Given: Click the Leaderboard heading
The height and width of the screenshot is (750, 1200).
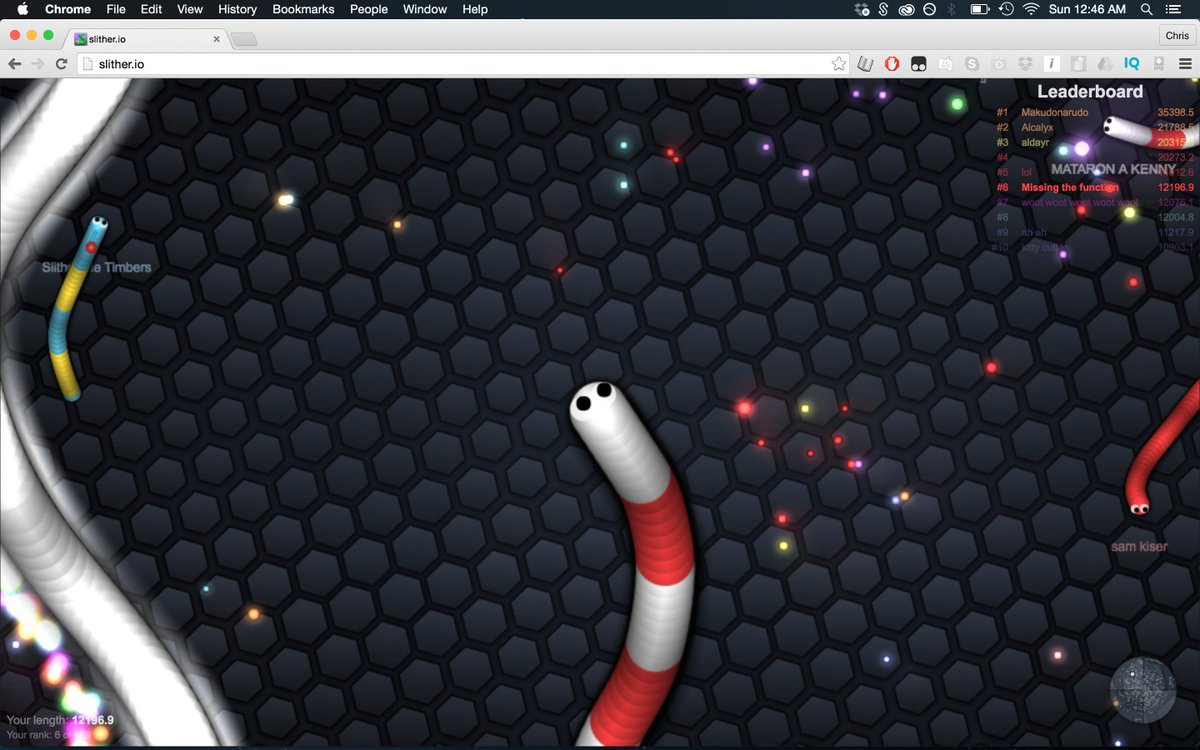Looking at the screenshot, I should pos(1090,91).
